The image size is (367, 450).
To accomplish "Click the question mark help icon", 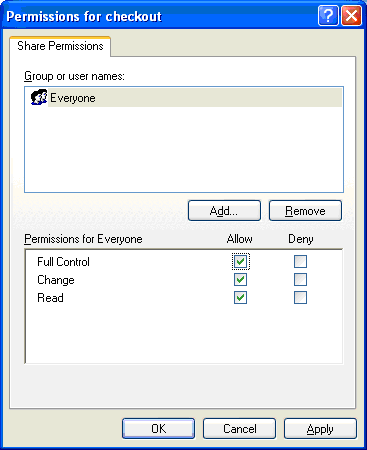I will [x=328, y=15].
